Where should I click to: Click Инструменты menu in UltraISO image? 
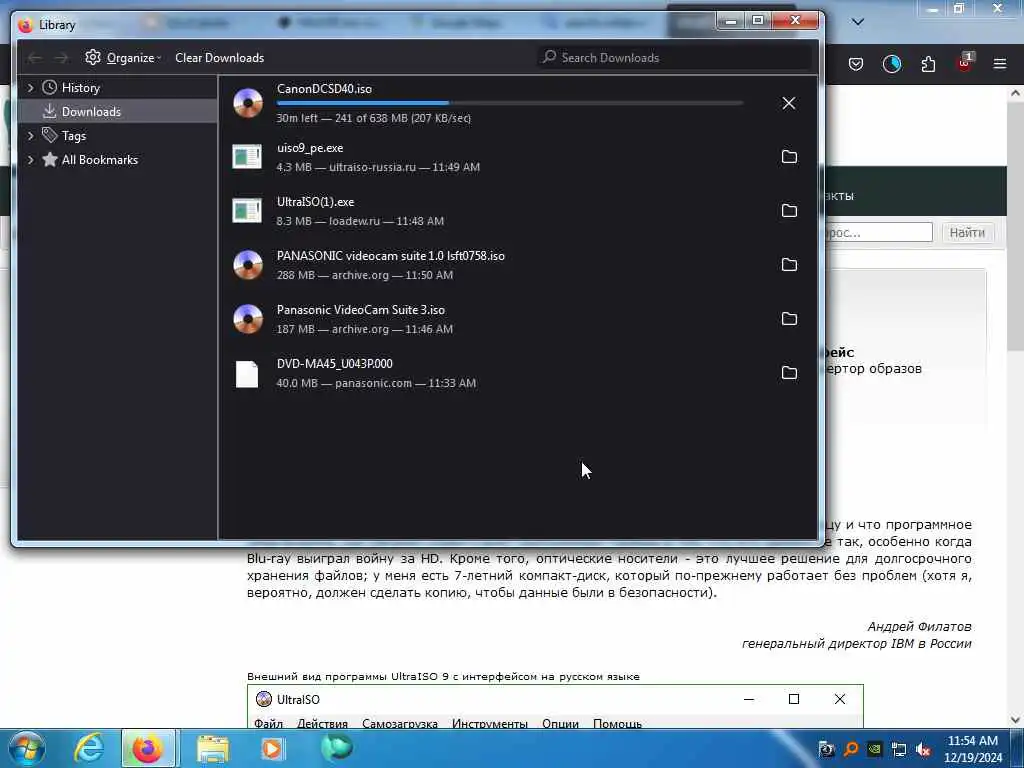pyautogui.click(x=490, y=723)
